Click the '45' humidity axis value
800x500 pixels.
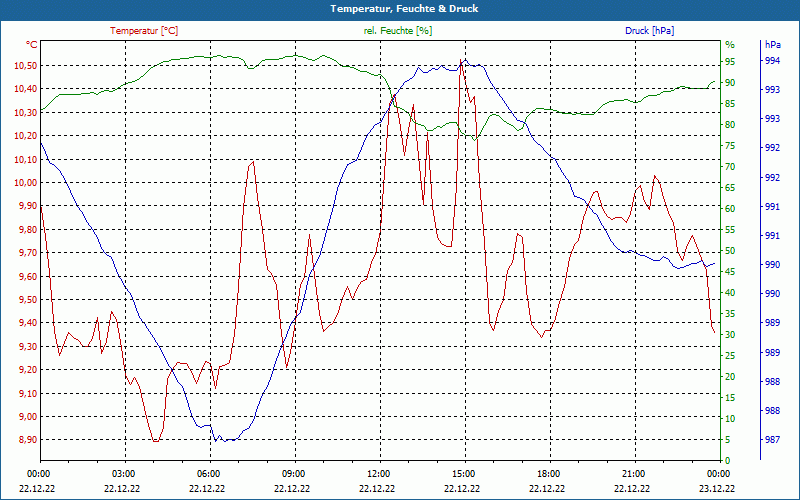(730, 272)
